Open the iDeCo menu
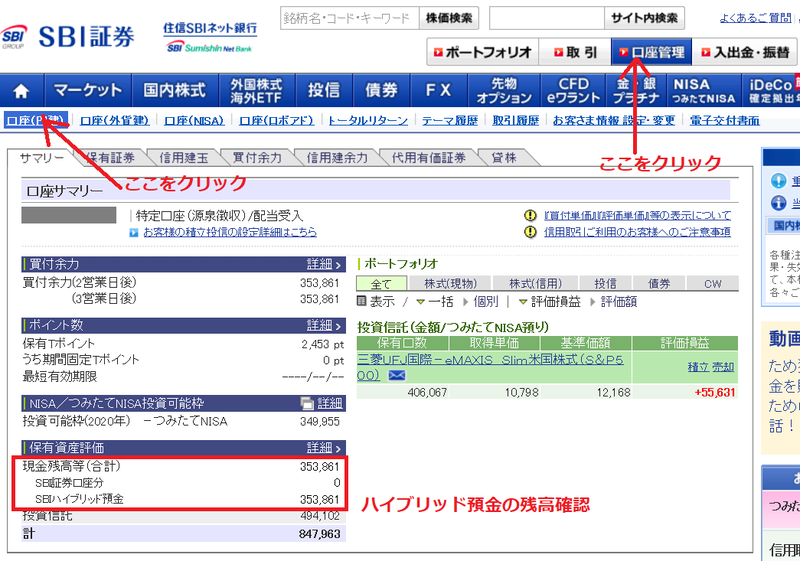 [x=771, y=91]
